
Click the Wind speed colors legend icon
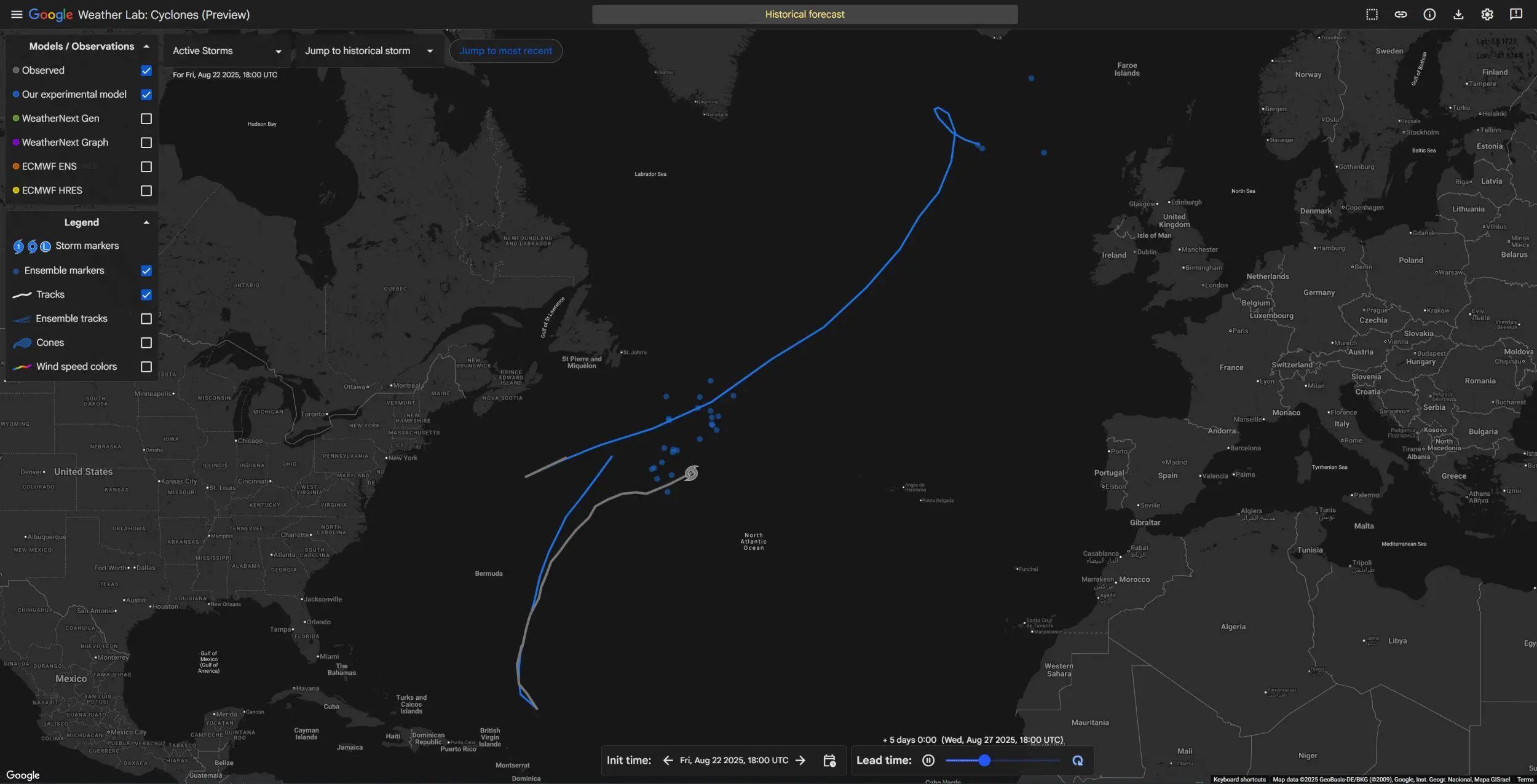pos(22,367)
